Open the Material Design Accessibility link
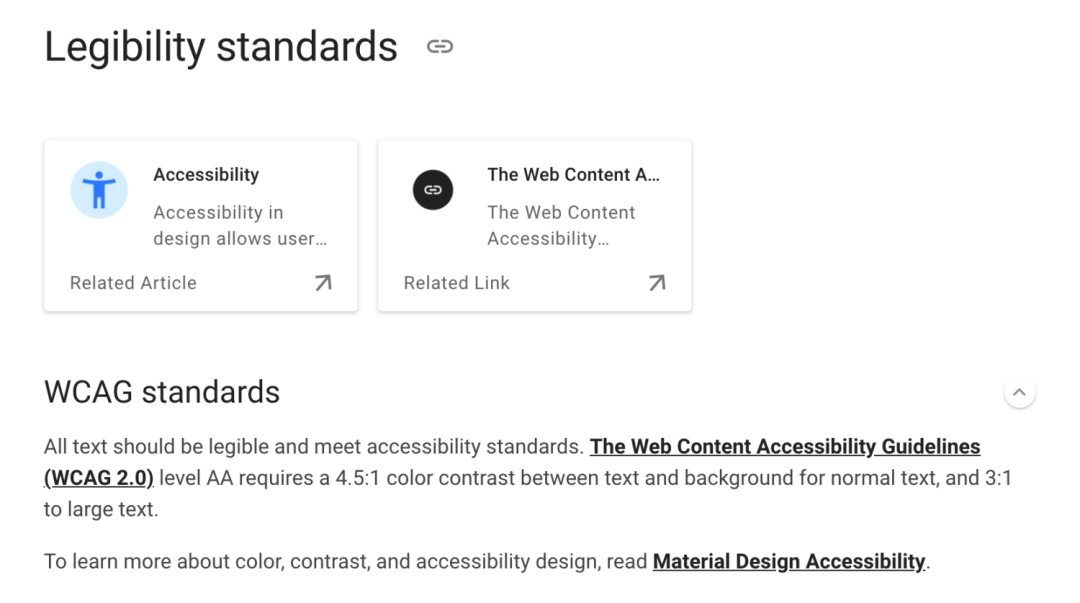Viewport: 1080px width, 603px height. [788, 562]
